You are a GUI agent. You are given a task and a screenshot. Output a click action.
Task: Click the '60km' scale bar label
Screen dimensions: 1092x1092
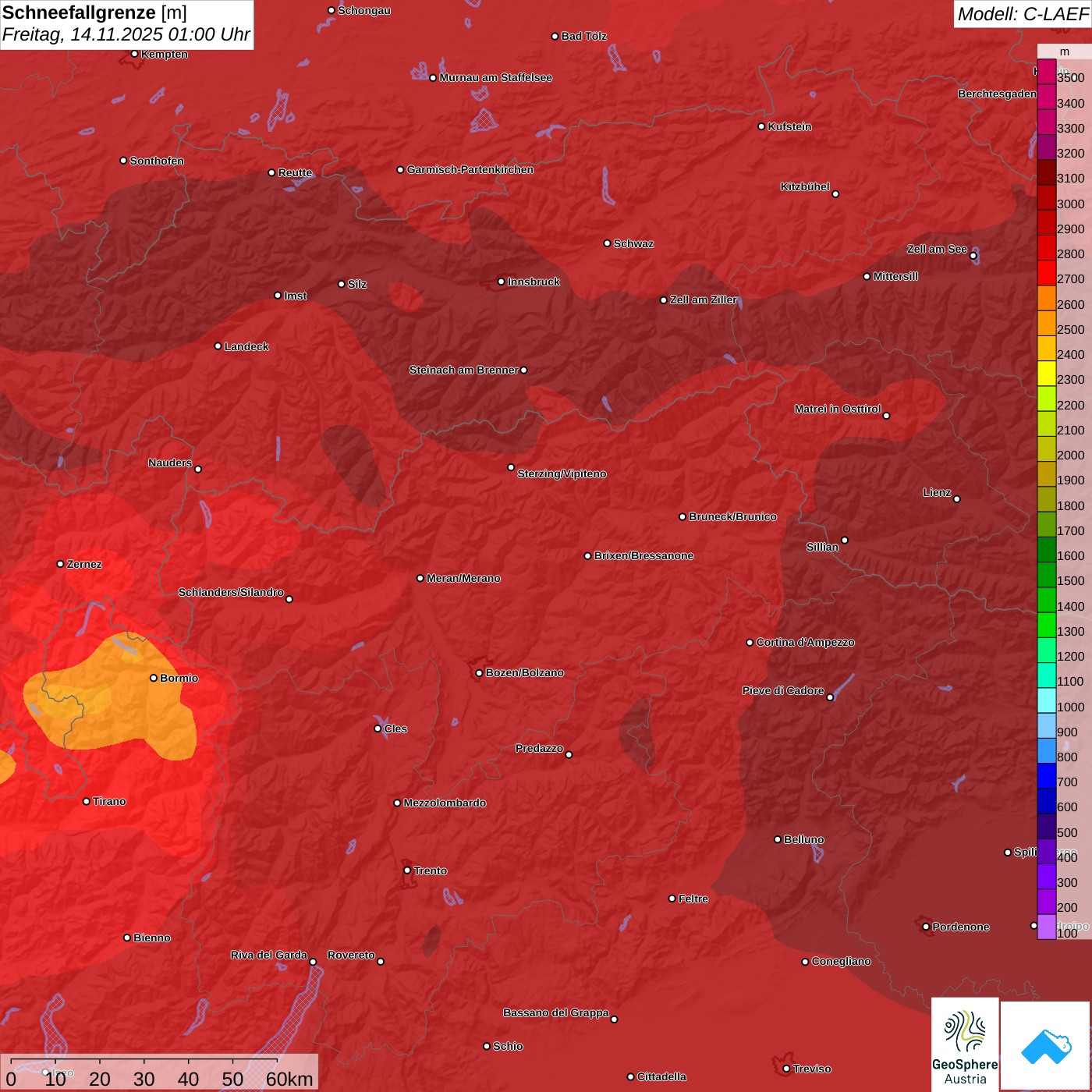coord(289,1080)
